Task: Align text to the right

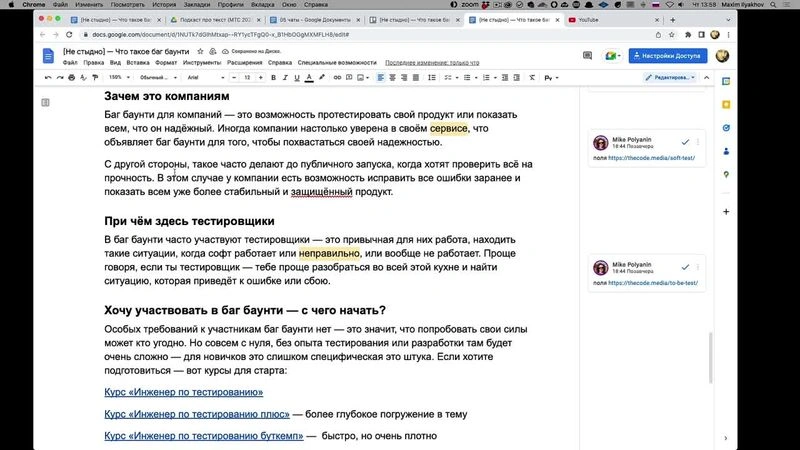Action: click(x=404, y=78)
